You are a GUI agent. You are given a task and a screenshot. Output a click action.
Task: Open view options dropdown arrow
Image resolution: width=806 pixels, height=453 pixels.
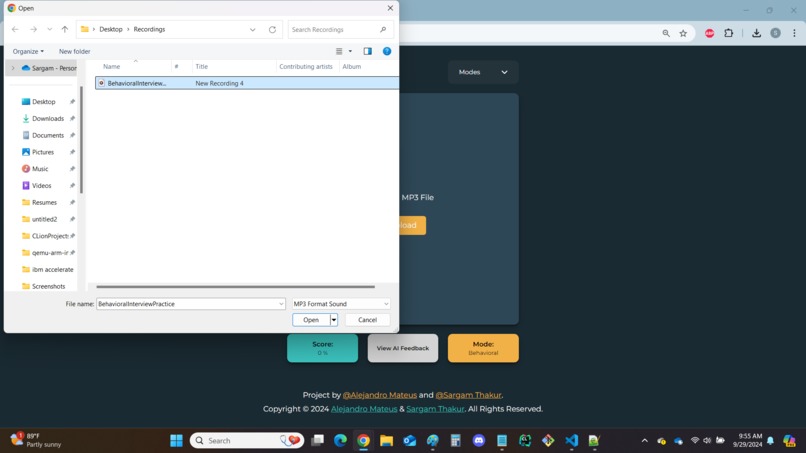(x=351, y=51)
